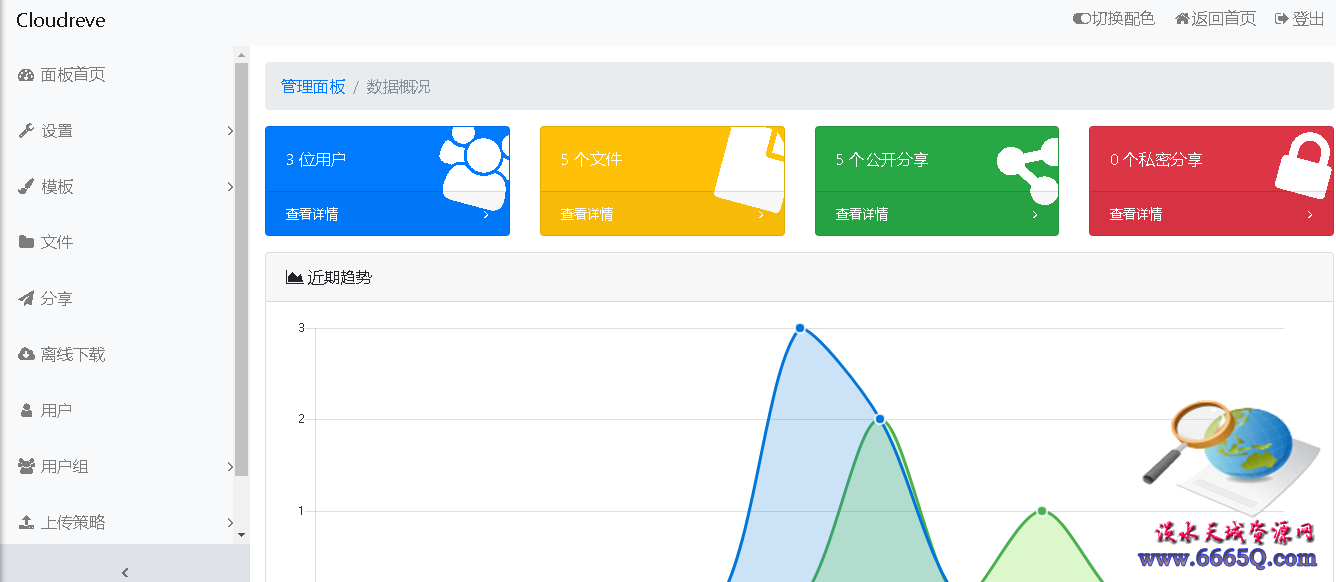Expand the 上传策略 submenu chevron
Viewport: 1336px width, 582px height.
(230, 522)
